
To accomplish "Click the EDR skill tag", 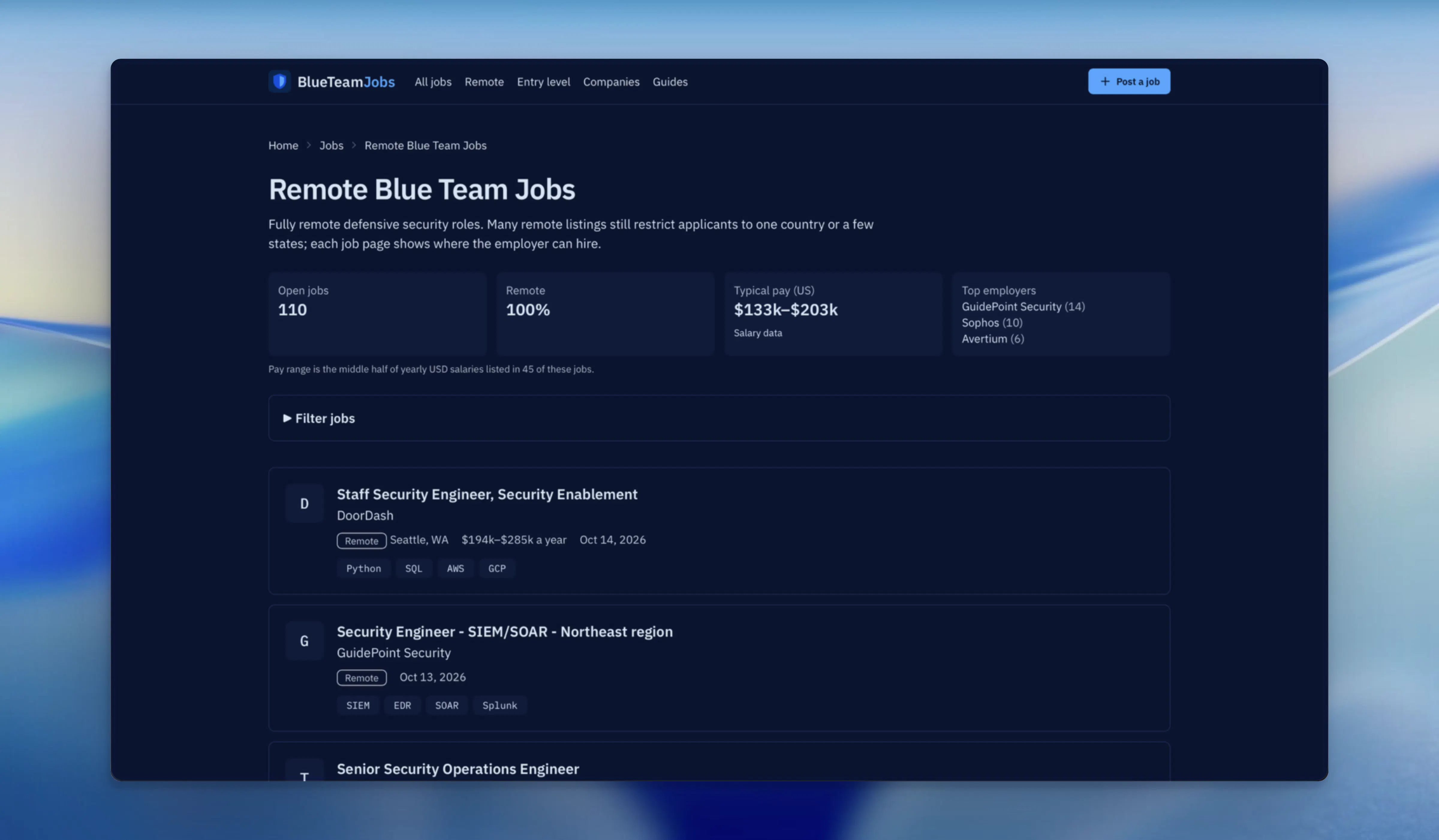I will tap(402, 705).
